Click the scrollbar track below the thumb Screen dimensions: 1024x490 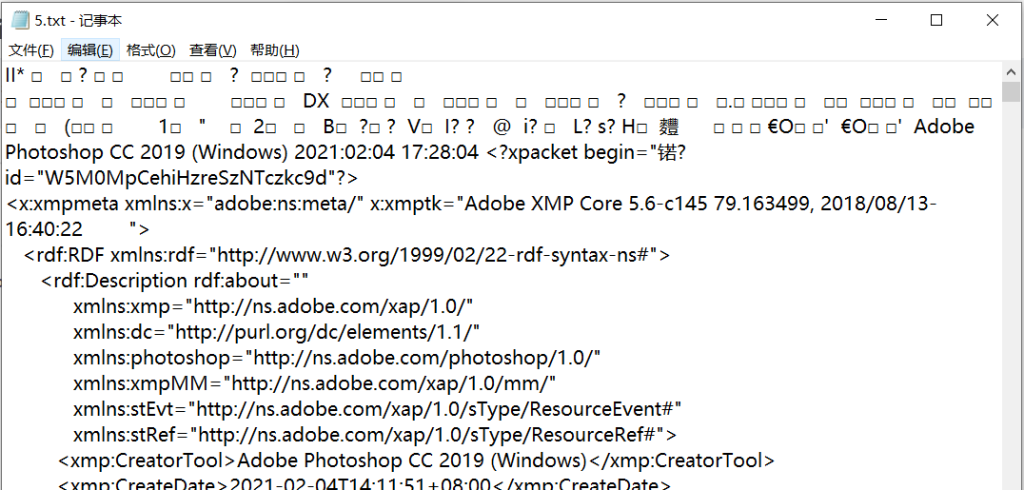coord(1012,300)
